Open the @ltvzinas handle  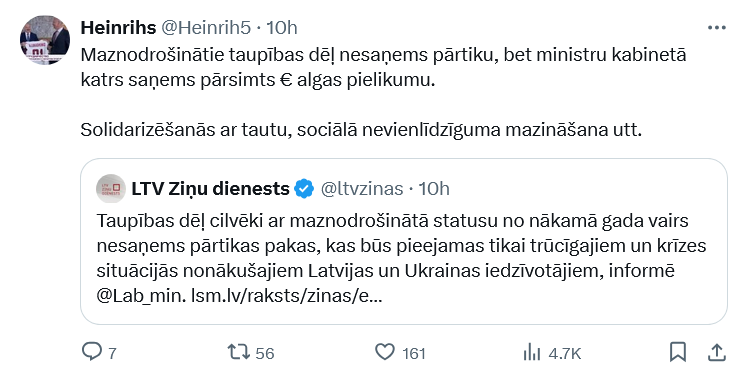point(362,189)
